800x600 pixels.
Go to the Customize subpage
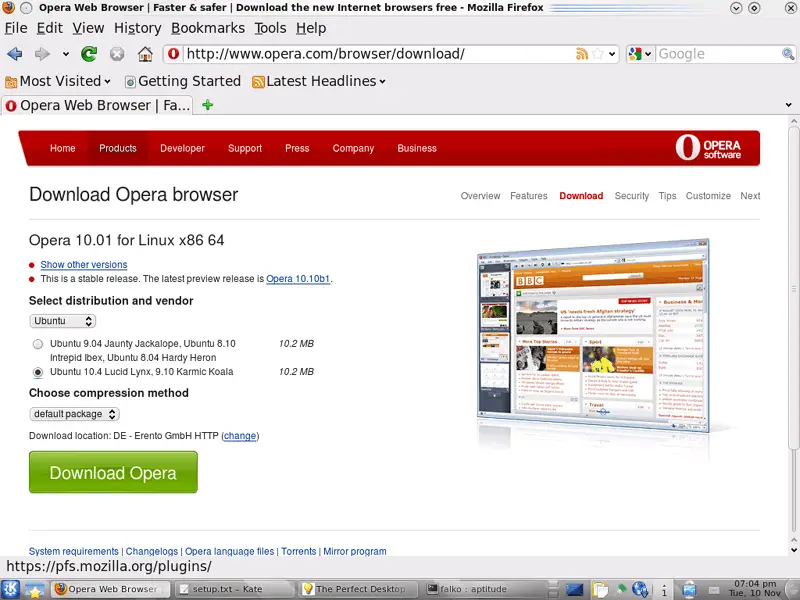point(708,196)
